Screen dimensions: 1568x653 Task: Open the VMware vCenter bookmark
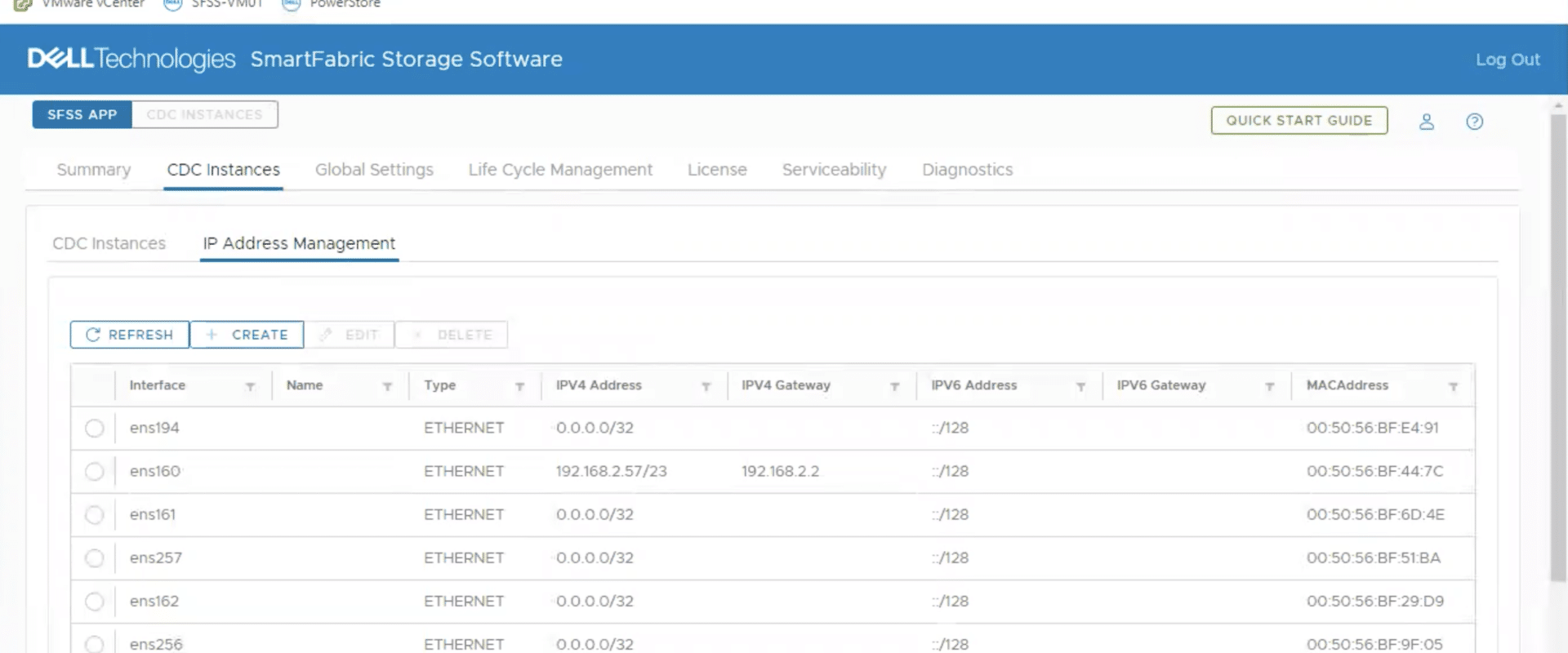tap(80, 4)
